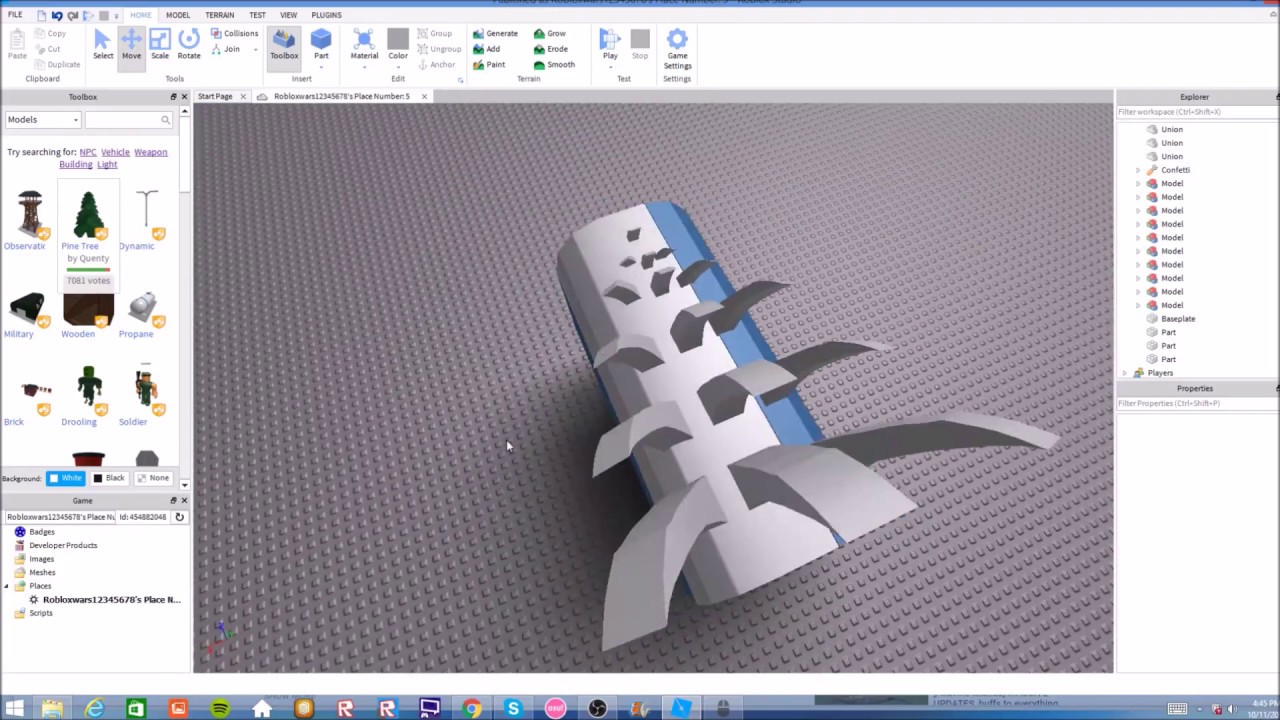Toggle Collisions on or off
Screen dimensions: 1280x720
(235, 33)
